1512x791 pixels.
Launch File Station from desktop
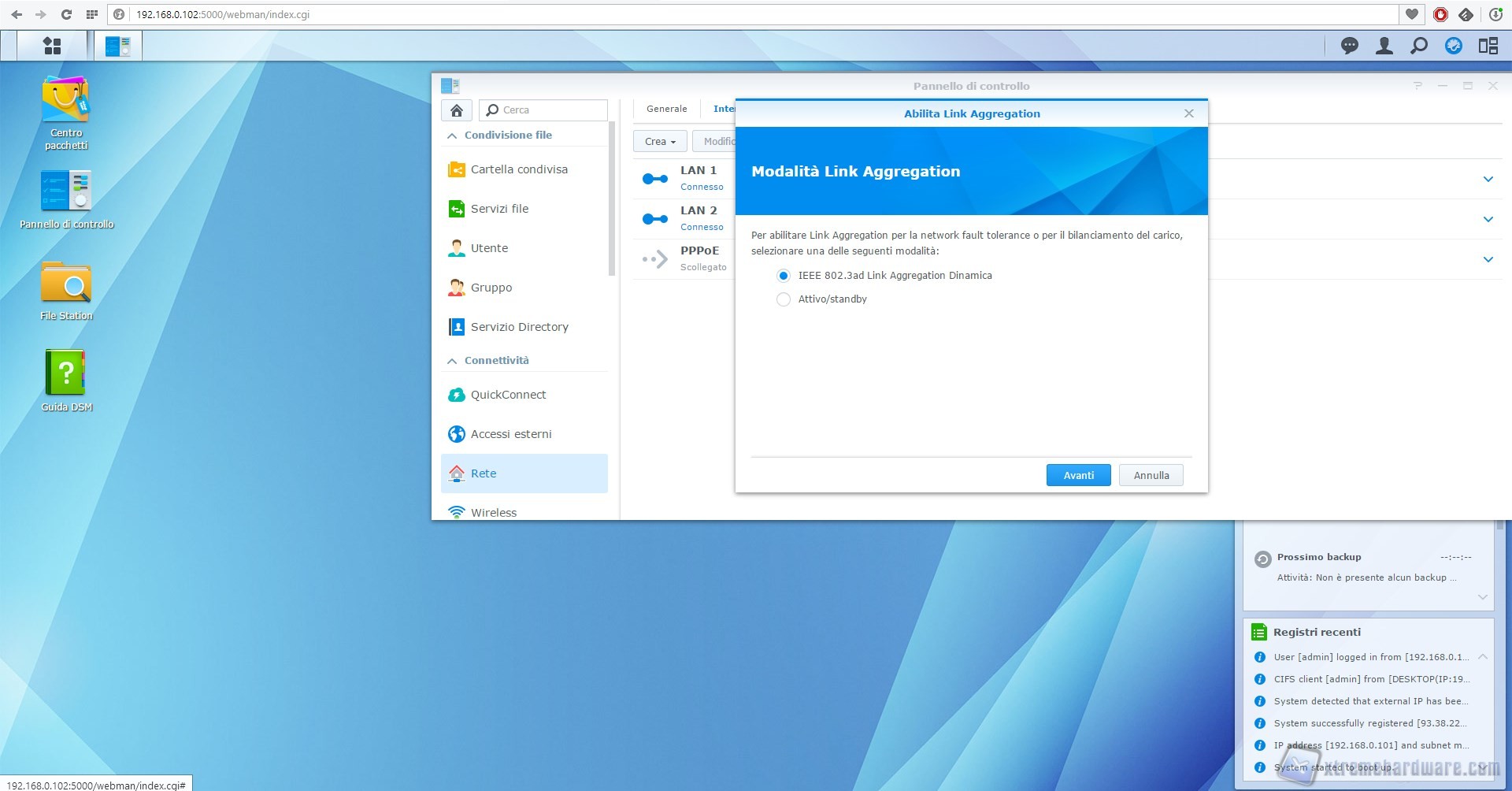pyautogui.click(x=66, y=284)
